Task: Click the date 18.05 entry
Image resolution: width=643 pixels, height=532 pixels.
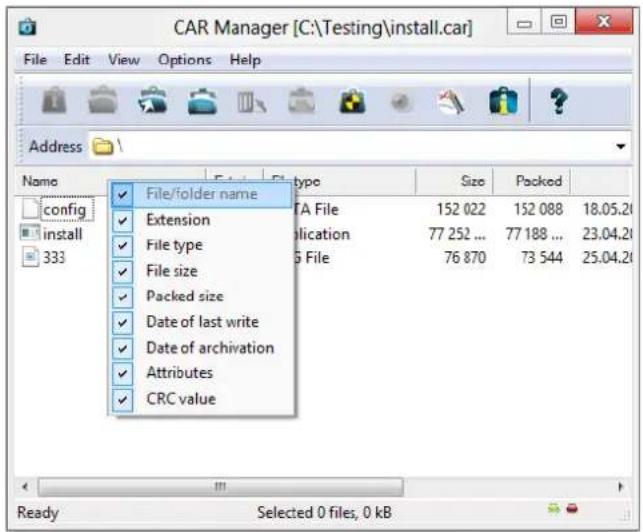Action: pos(607,209)
